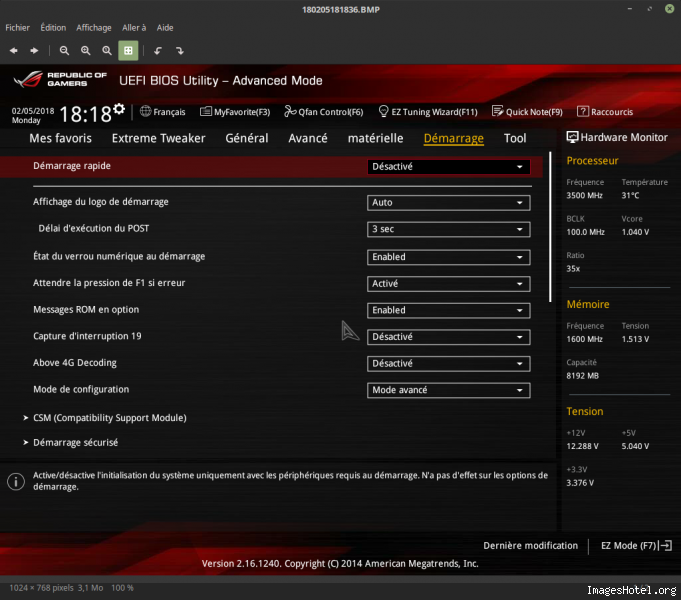Open Démarrage rapide dropdown
The image size is (681, 600).
(448, 167)
